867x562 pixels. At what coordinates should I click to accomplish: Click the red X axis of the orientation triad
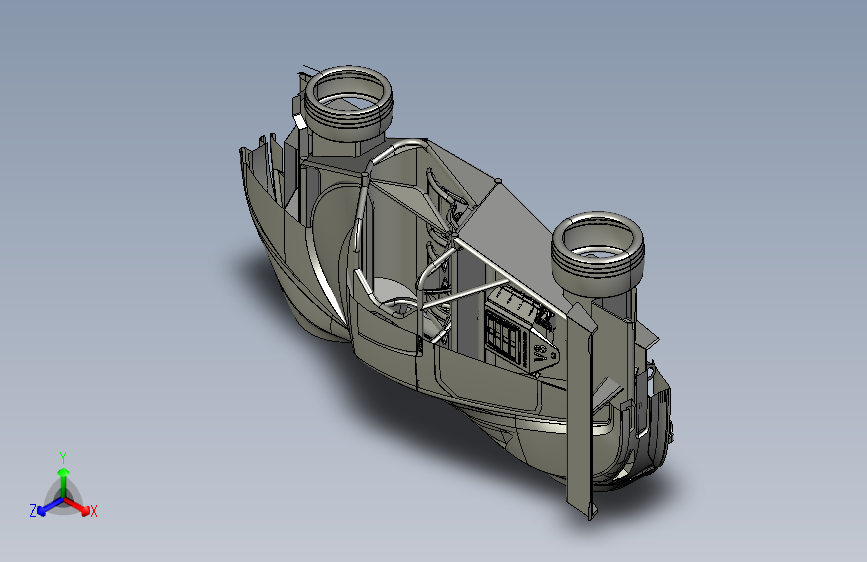(77, 506)
